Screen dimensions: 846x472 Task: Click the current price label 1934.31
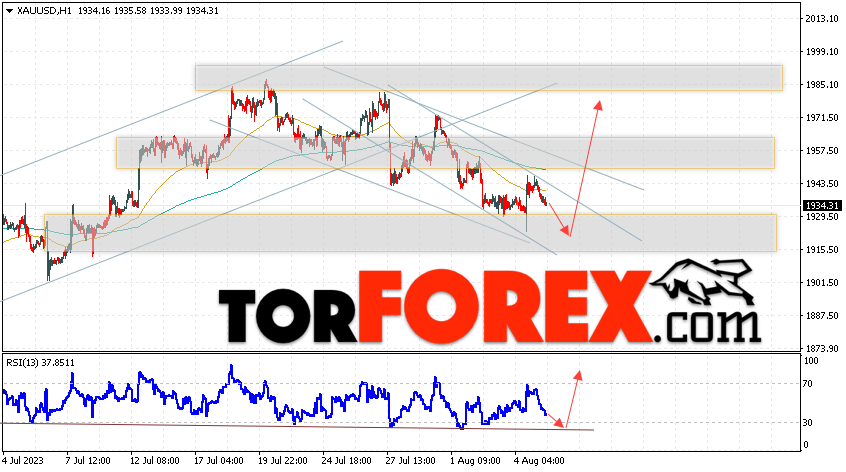tap(822, 206)
